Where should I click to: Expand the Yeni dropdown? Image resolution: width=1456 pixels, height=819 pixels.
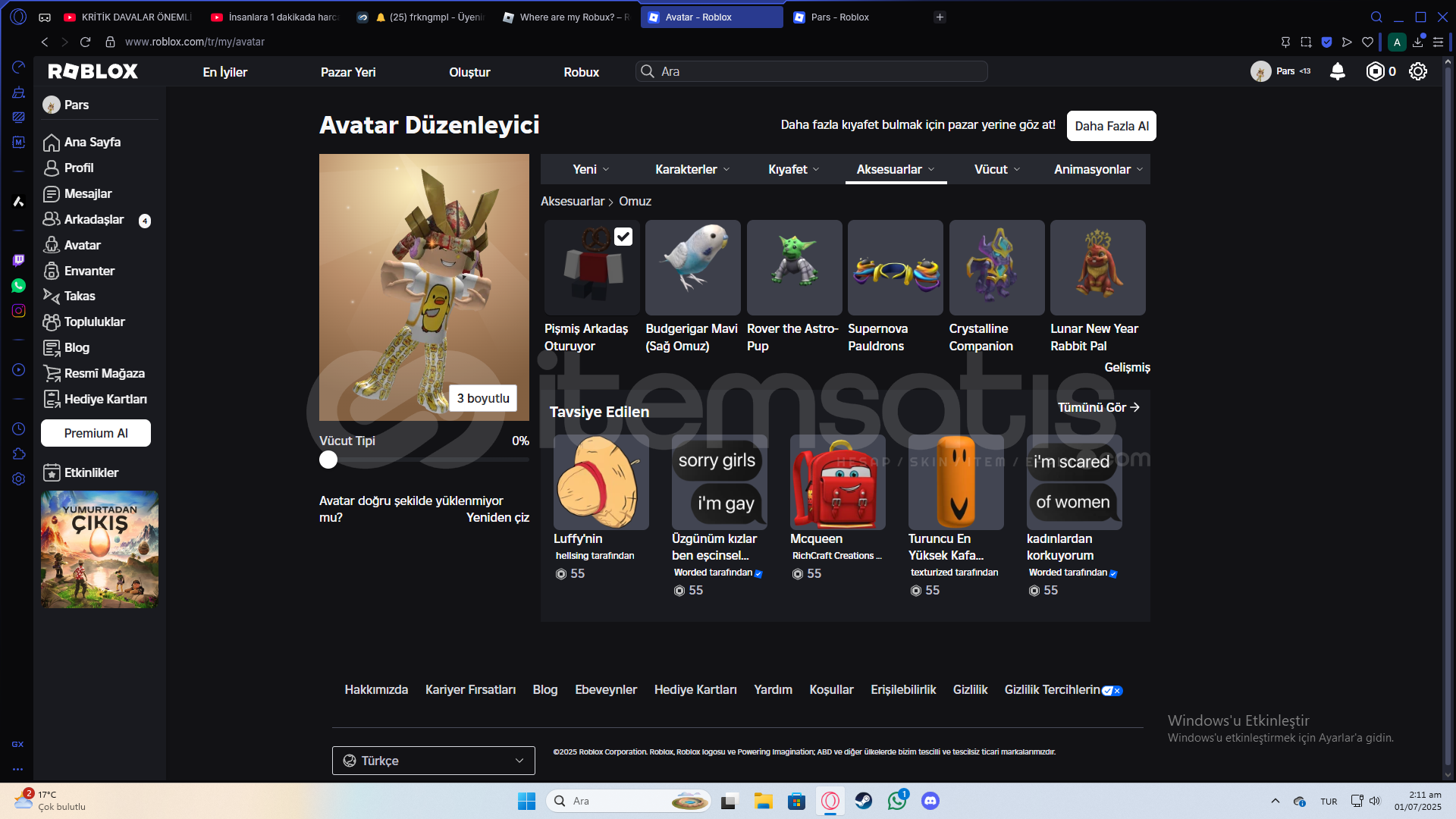point(591,169)
